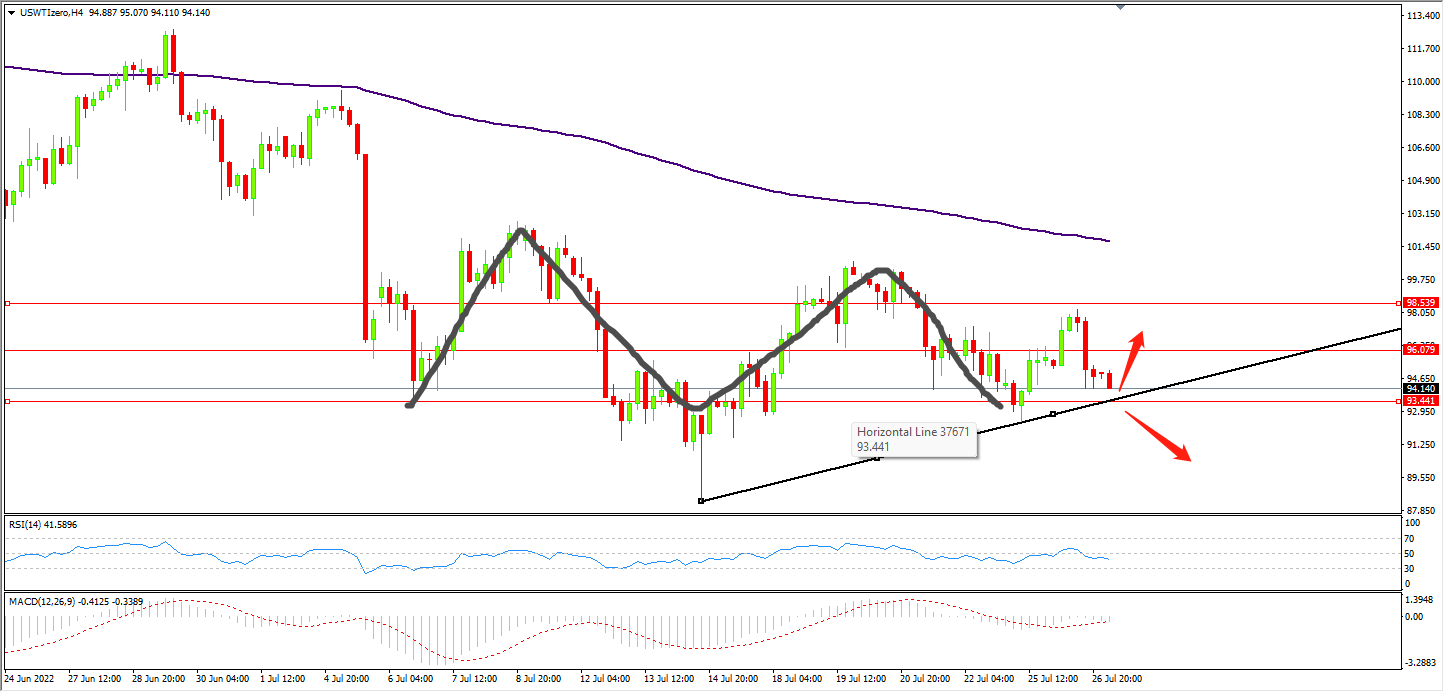Click the gray chart shift triangle marker
Viewport: 1444px width, 692px height.
(x=1120, y=6)
